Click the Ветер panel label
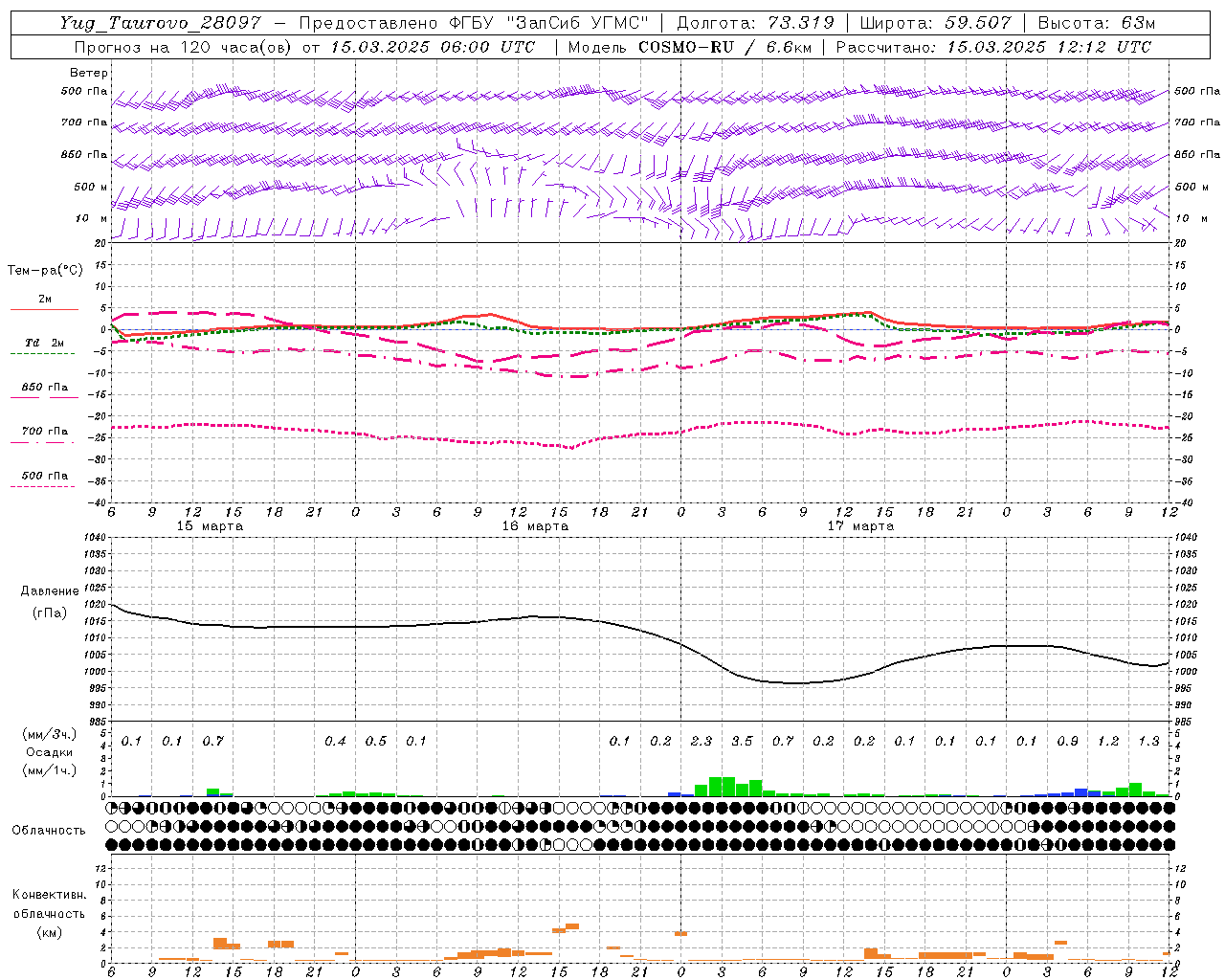The height and width of the screenshot is (980, 1225). pos(89,73)
